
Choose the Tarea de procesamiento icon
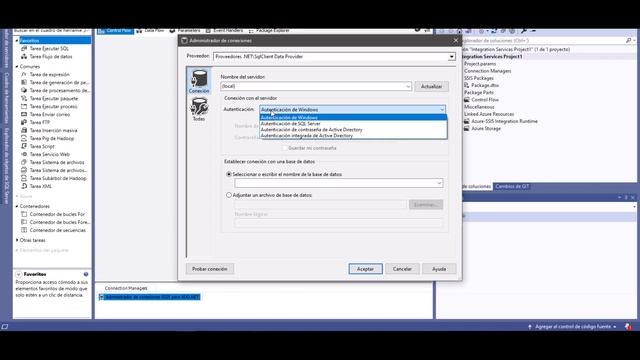pyautogui.click(x=24, y=90)
